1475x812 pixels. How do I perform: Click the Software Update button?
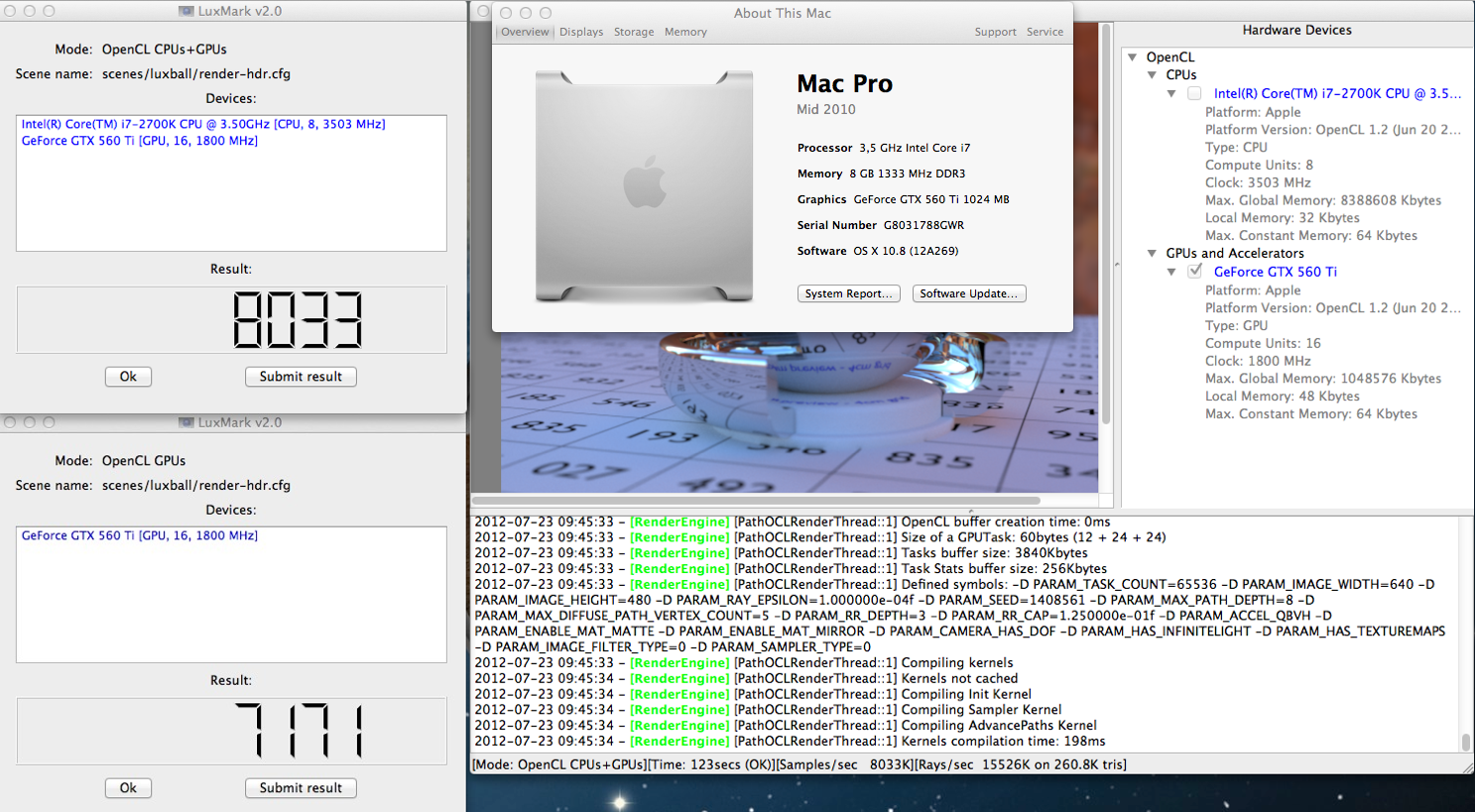(x=968, y=293)
